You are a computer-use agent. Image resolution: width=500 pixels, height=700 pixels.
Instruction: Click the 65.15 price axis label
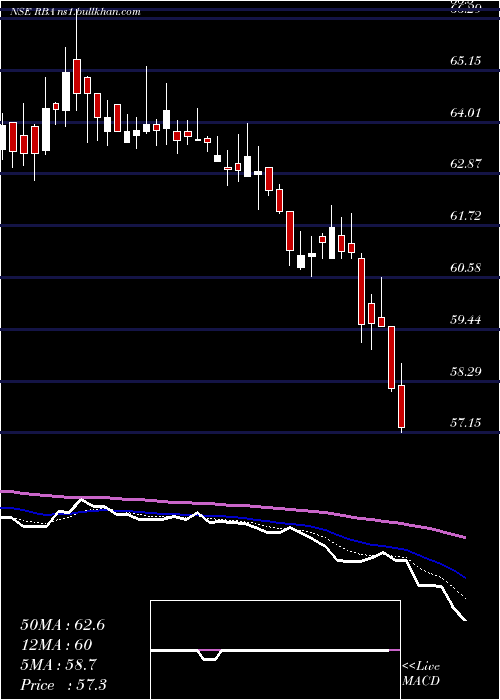point(466,60)
